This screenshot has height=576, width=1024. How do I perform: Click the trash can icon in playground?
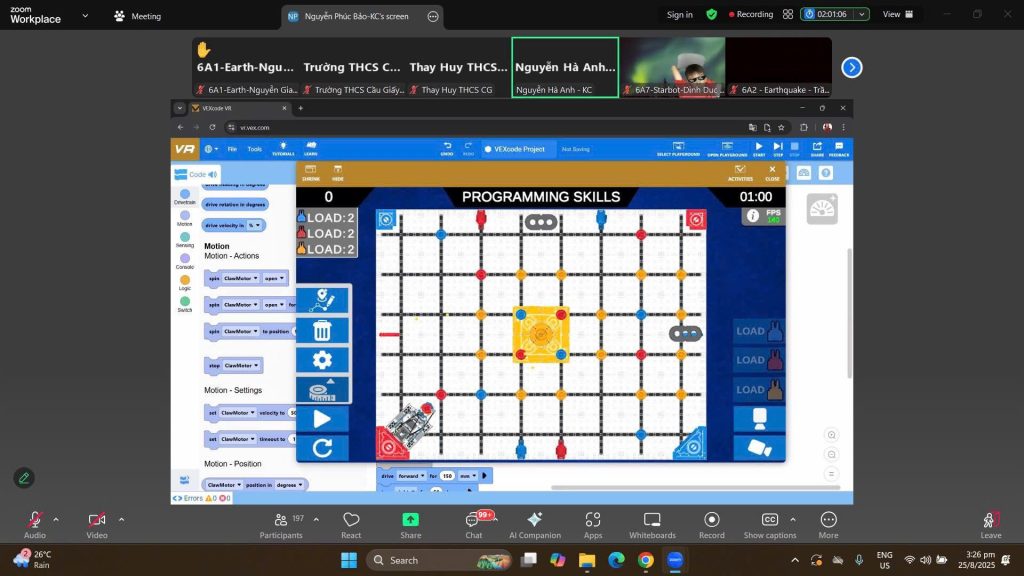323,330
